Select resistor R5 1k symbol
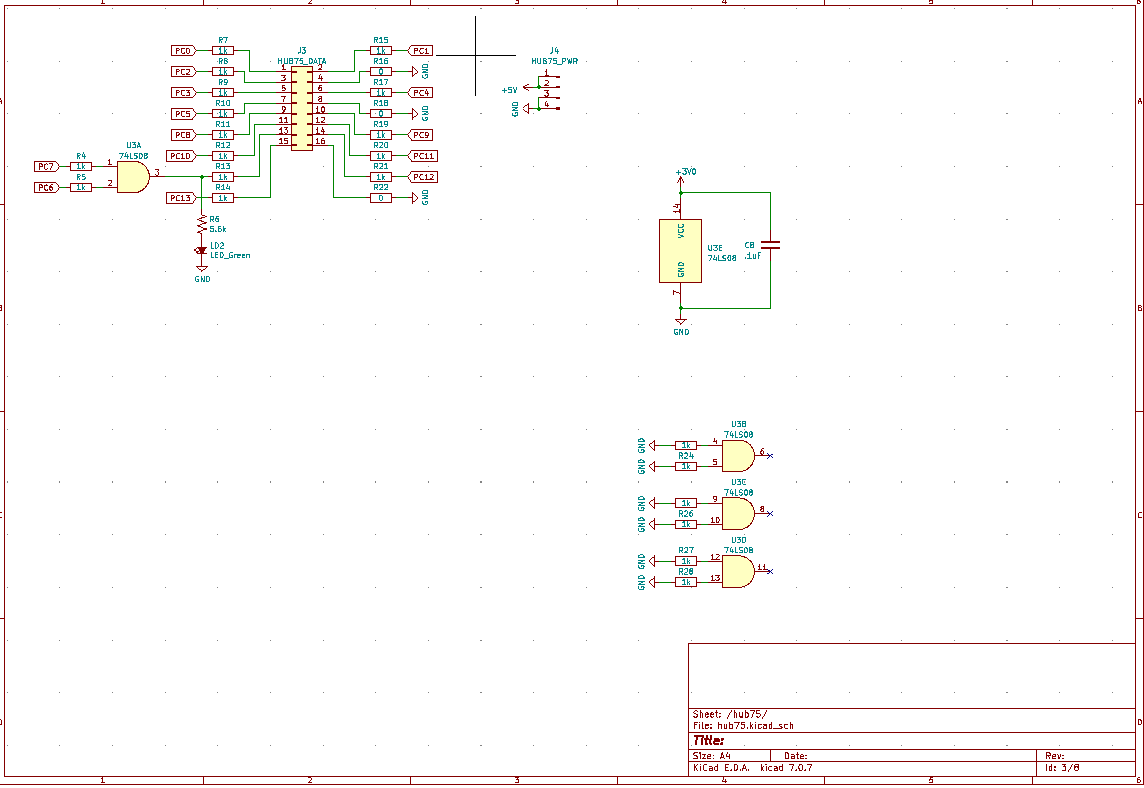 click(81, 188)
